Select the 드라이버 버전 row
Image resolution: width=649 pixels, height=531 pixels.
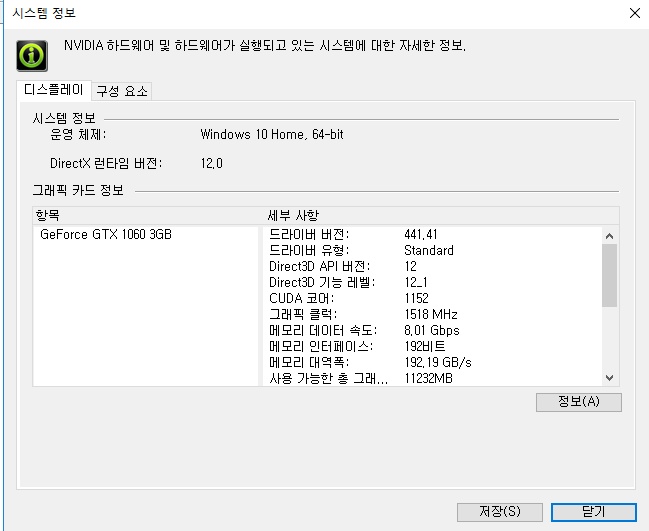coord(433,235)
